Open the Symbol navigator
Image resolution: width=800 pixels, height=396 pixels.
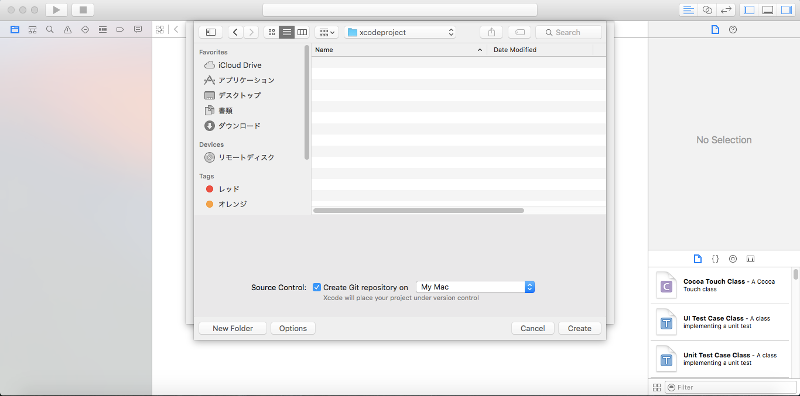tap(33, 30)
